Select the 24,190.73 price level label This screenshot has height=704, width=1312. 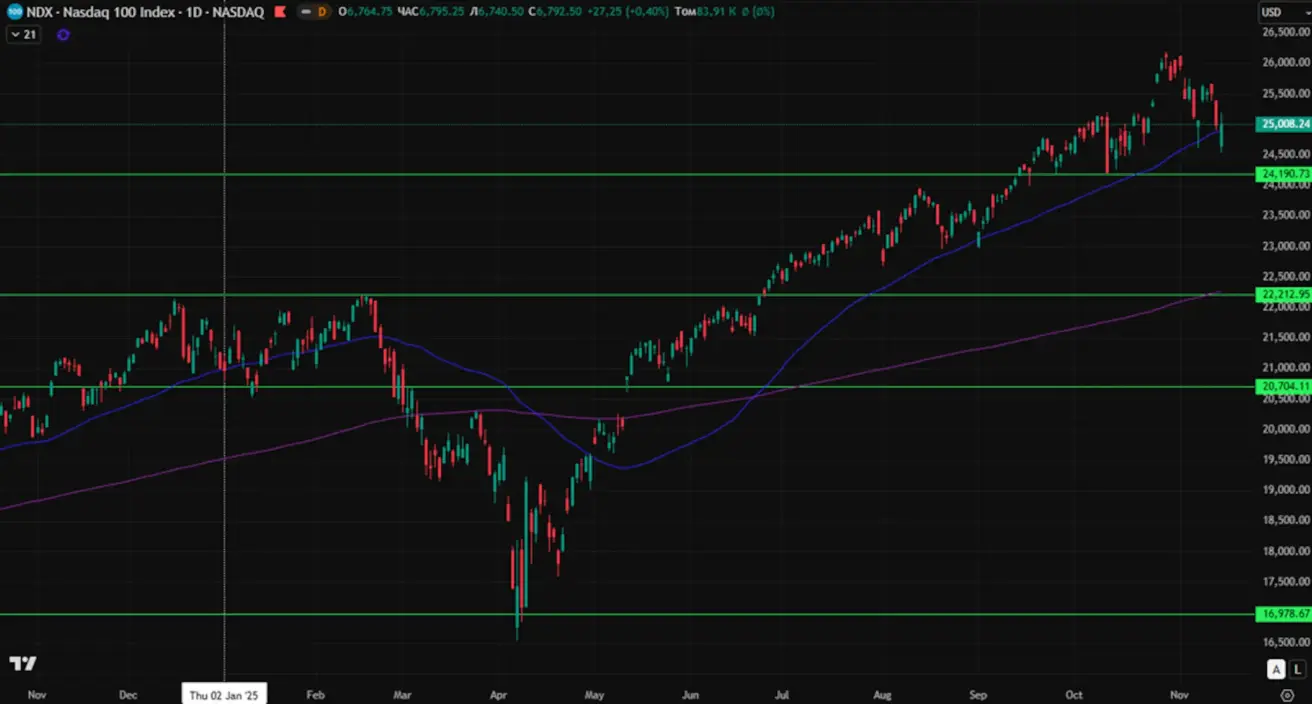1282,174
